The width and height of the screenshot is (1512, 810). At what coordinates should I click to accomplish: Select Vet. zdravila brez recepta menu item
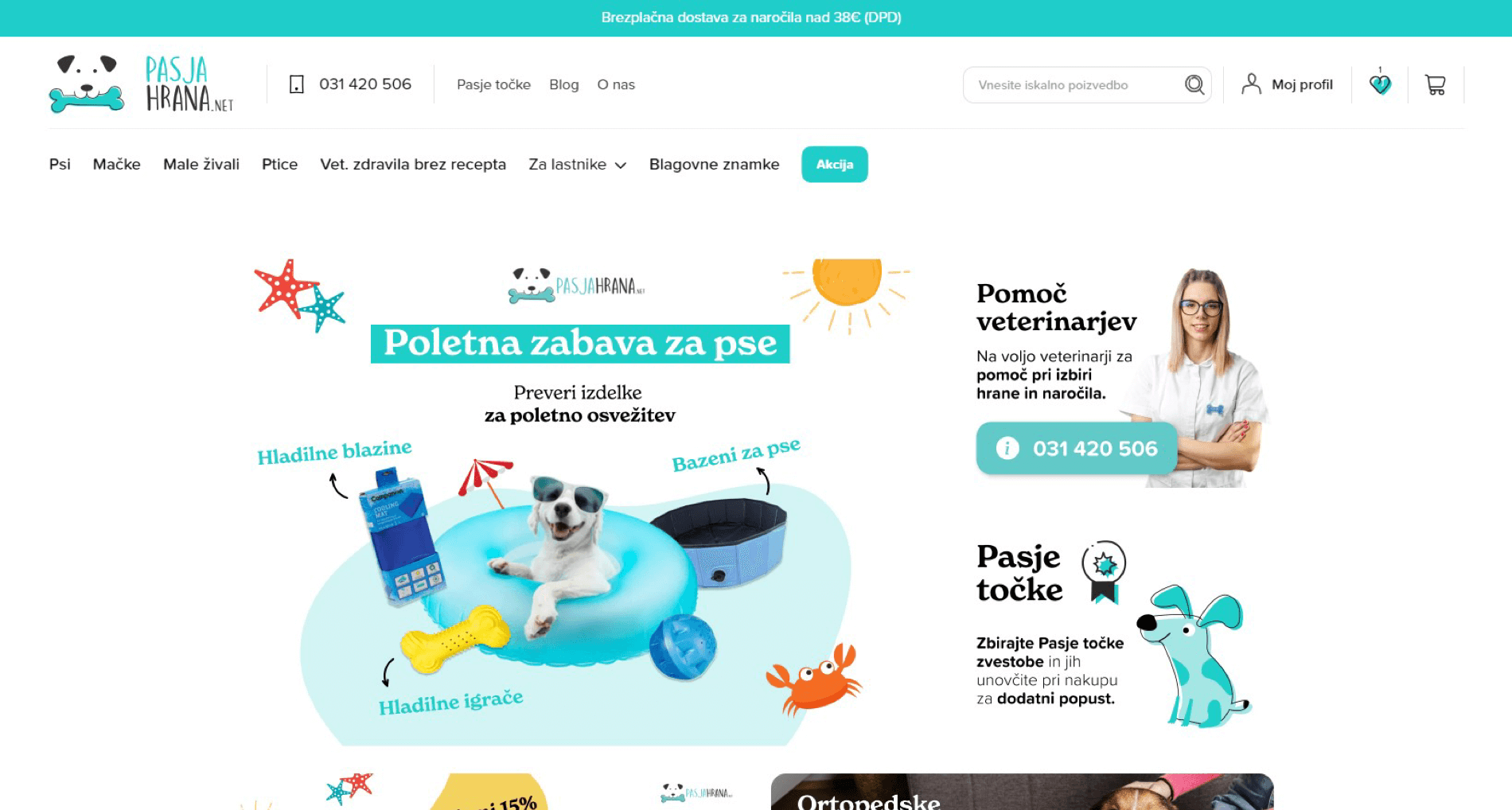[x=413, y=165]
